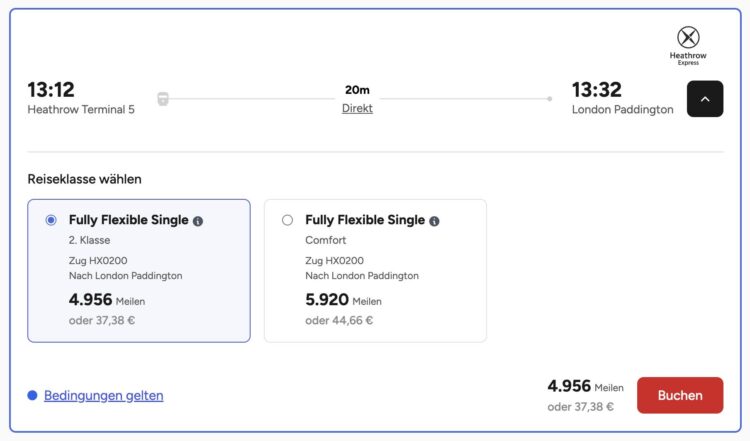Click the 20m duration label

click(x=357, y=89)
